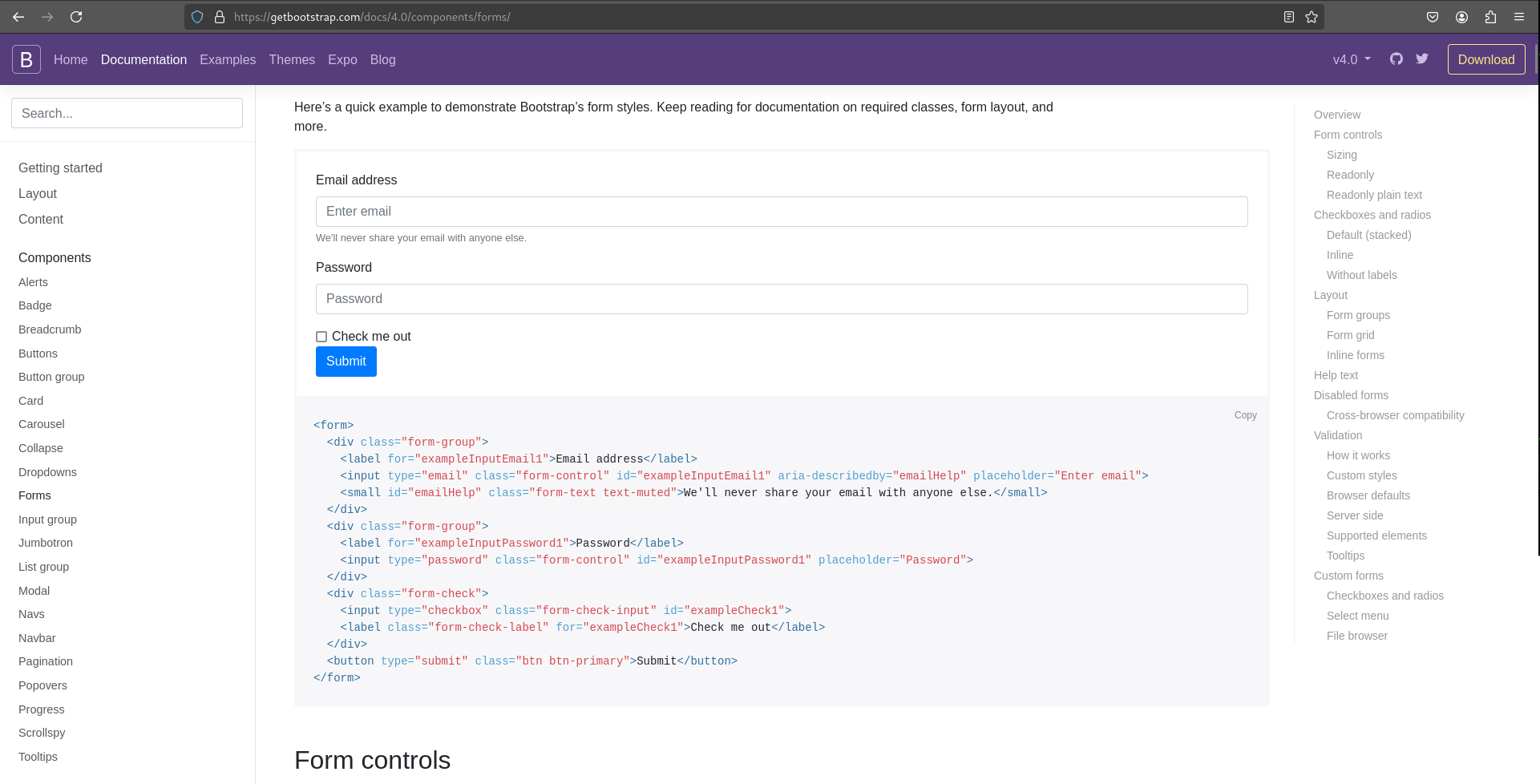Reload the page

click(76, 17)
